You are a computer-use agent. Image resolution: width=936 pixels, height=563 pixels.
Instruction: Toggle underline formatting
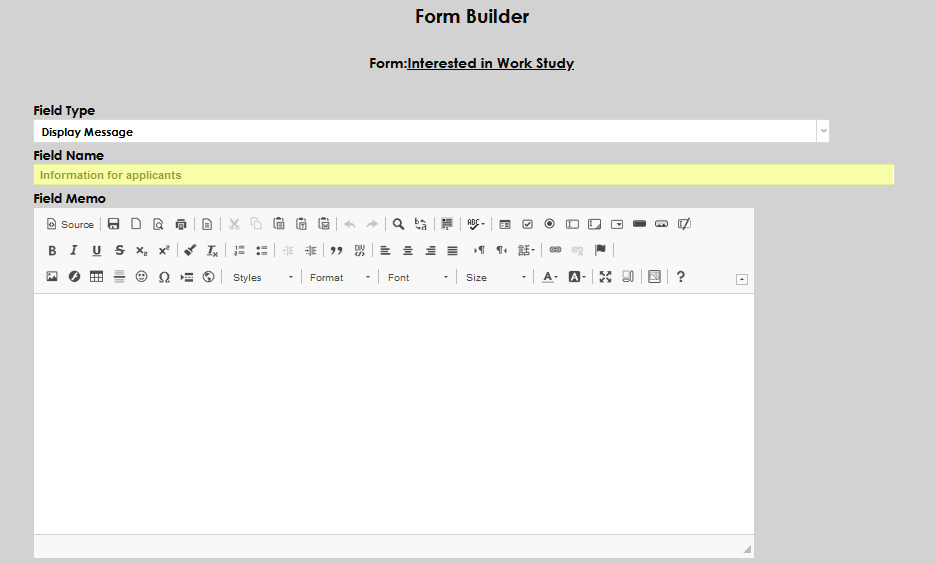[x=97, y=251]
